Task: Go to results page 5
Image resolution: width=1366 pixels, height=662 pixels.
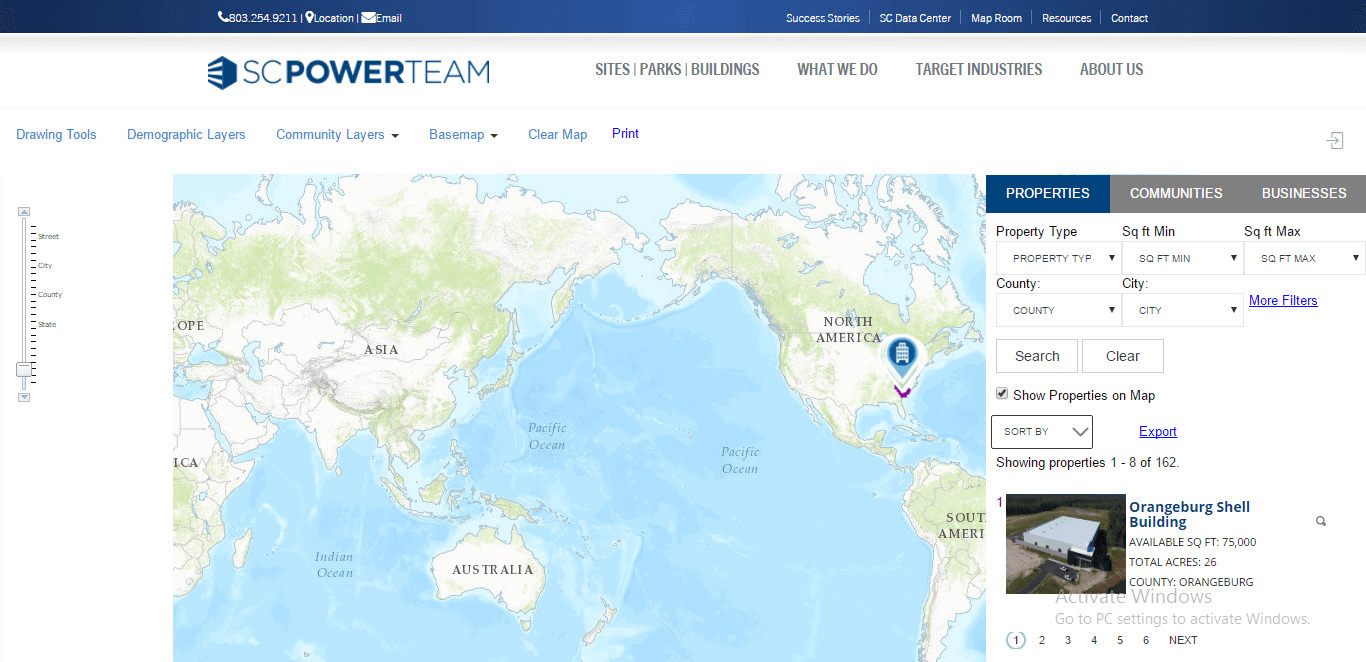Action: (1119, 640)
